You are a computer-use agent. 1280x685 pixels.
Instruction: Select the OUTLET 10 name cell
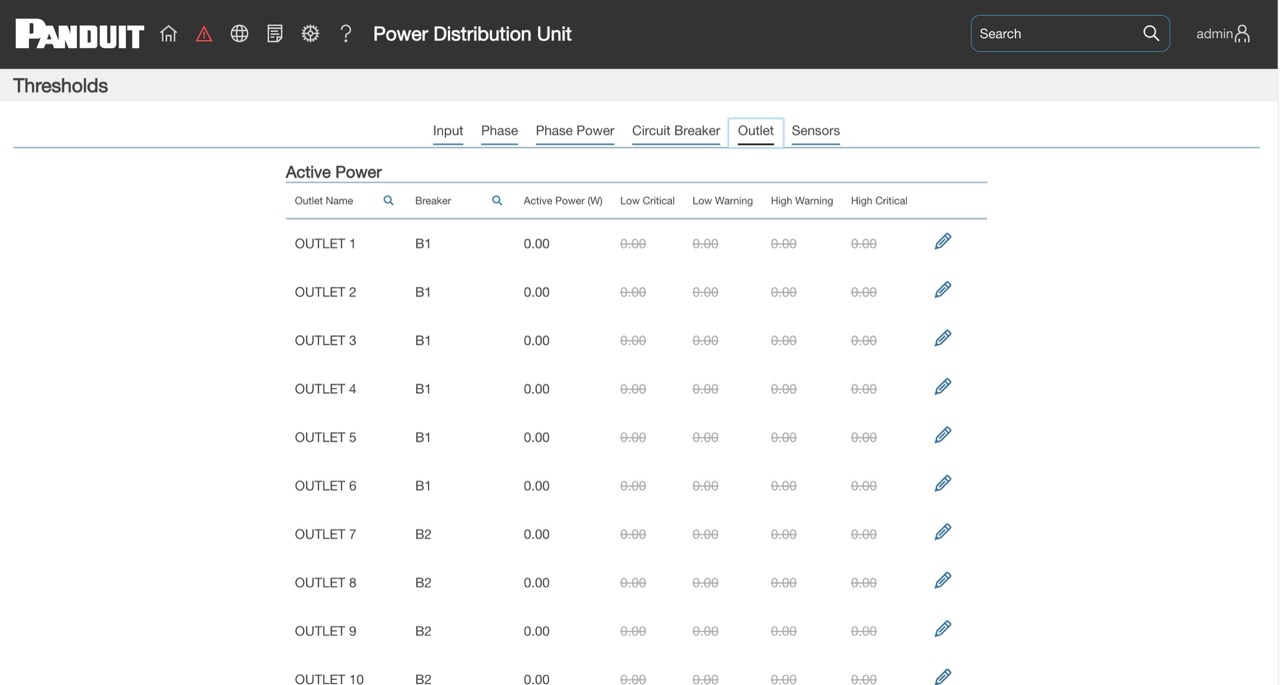(329, 679)
